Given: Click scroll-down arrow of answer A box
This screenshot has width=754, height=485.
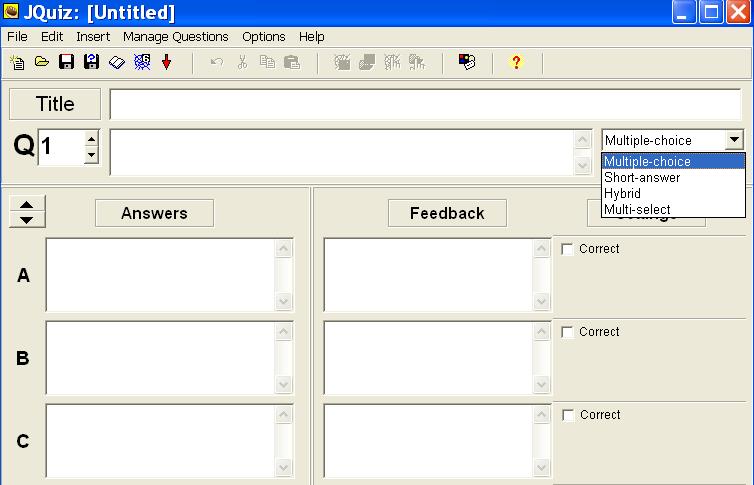Looking at the screenshot, I should (x=284, y=301).
